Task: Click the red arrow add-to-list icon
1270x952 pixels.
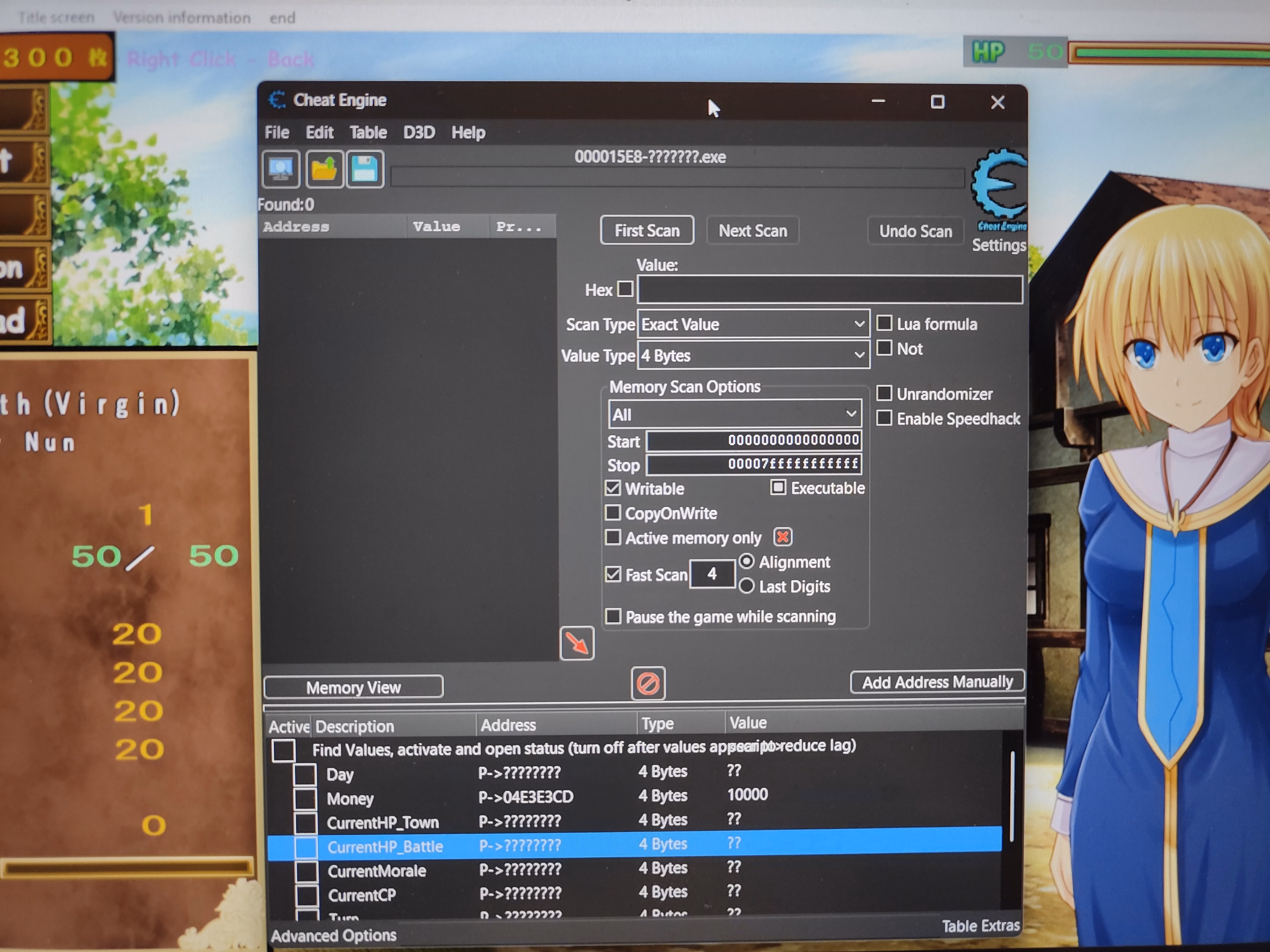Action: pos(576,643)
